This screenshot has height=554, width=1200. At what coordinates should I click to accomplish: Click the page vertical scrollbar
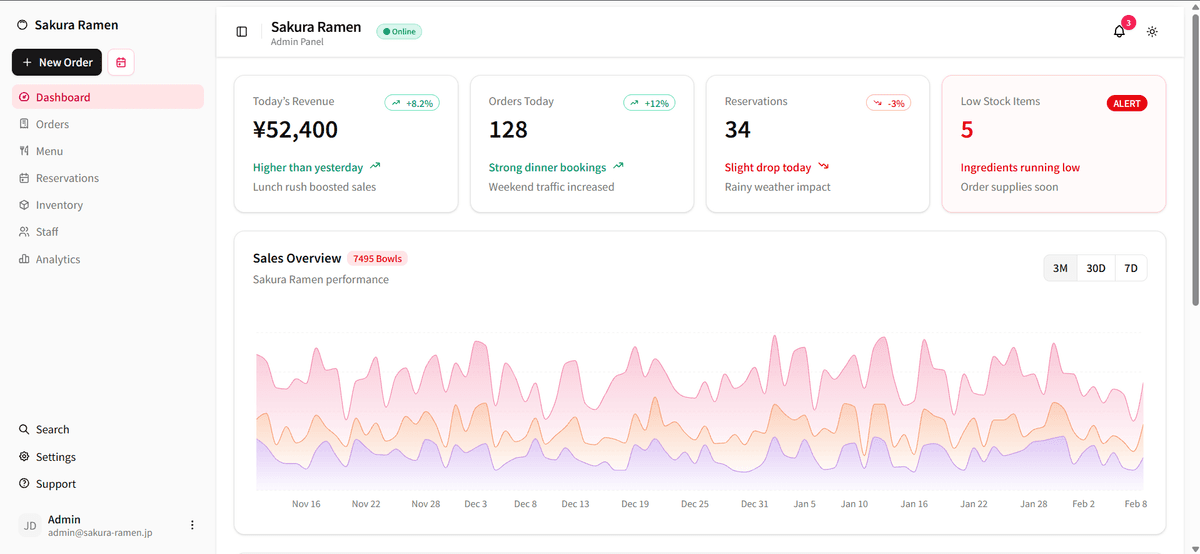pyautogui.click(x=1194, y=150)
